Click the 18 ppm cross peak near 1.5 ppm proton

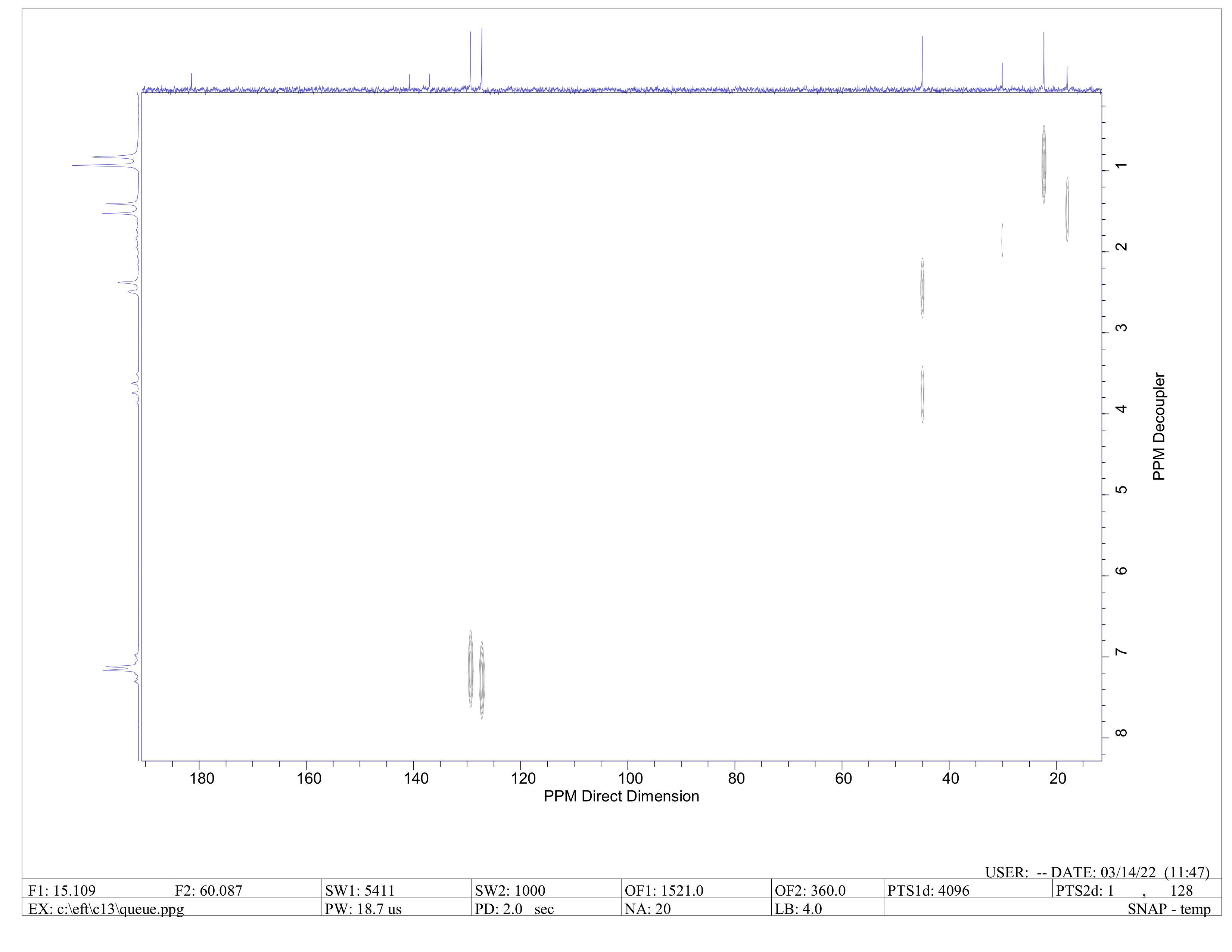point(1067,210)
